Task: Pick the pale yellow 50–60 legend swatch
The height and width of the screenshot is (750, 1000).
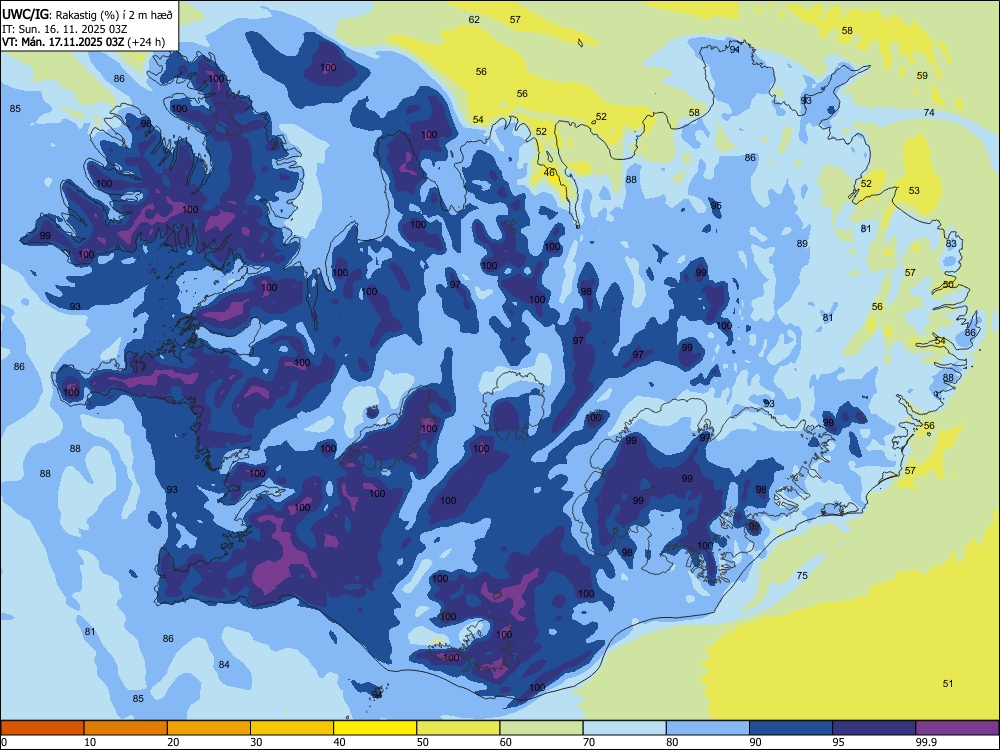Action: [458, 728]
